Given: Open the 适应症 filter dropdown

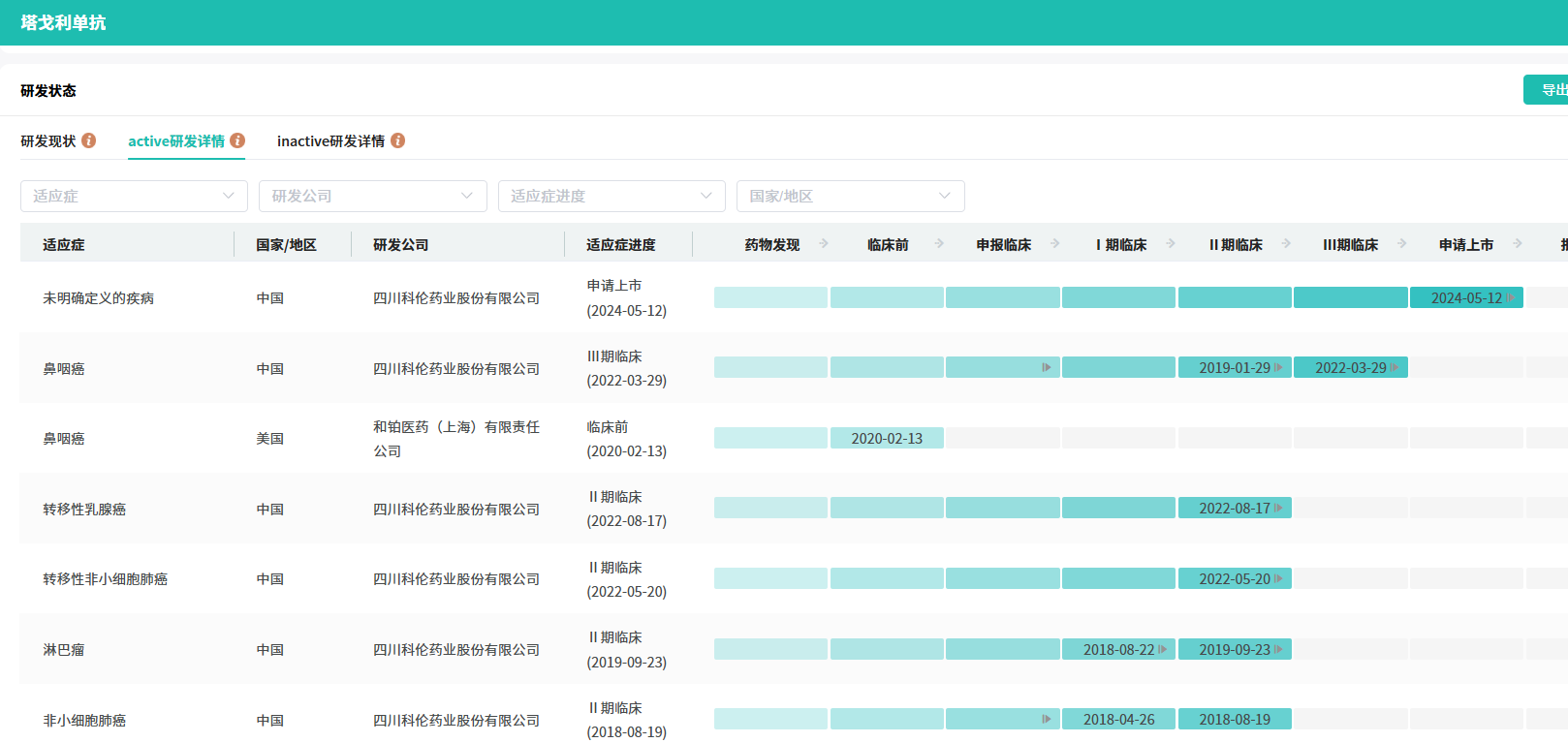Looking at the screenshot, I should [134, 196].
